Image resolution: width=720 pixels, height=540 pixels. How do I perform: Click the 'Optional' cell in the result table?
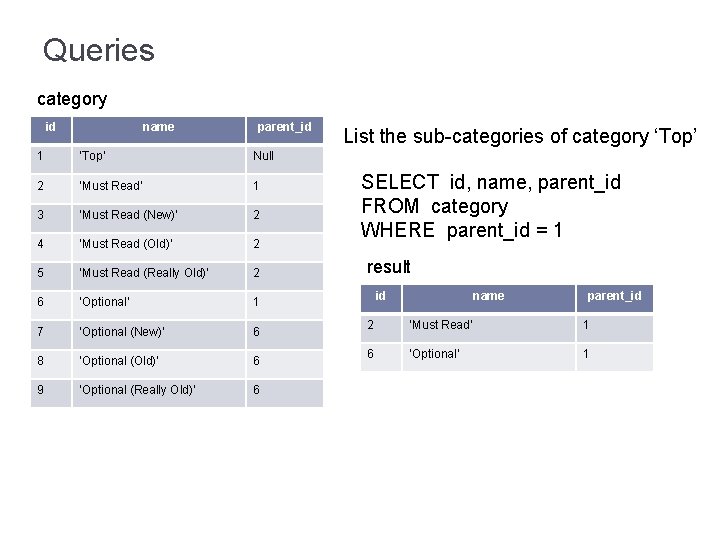tap(434, 354)
